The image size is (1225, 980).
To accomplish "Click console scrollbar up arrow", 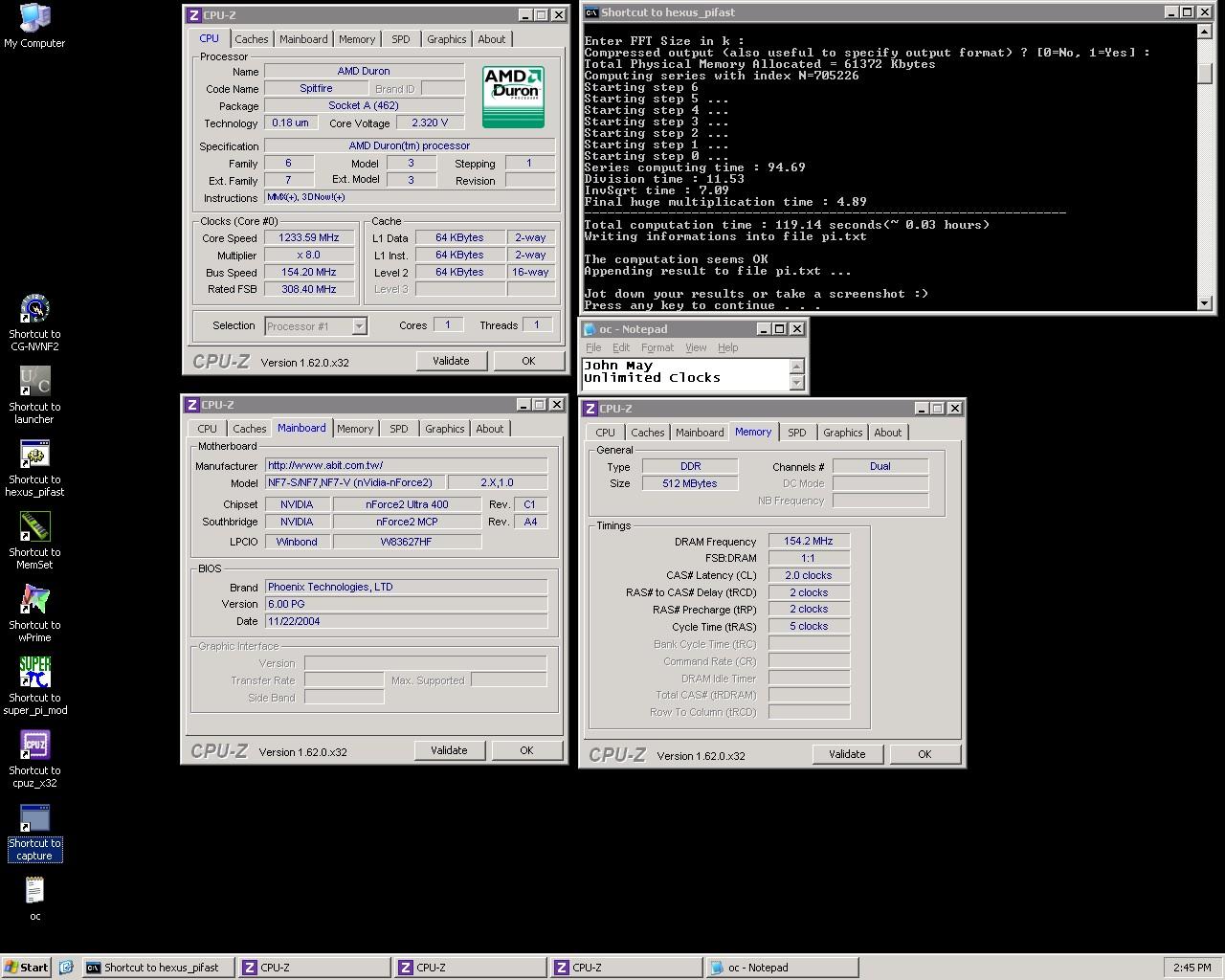I will tap(1205, 32).
